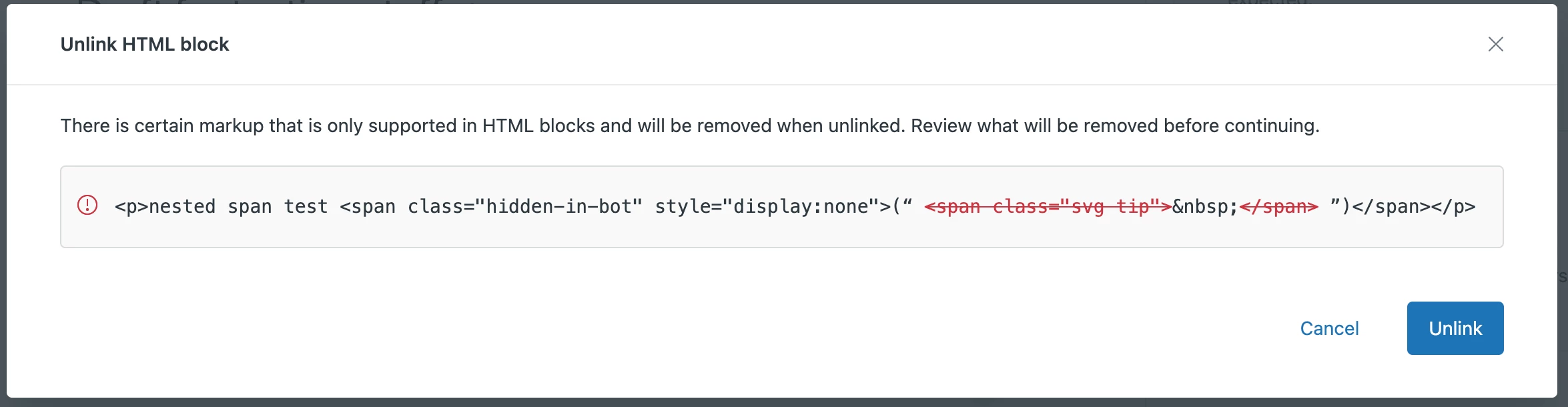The image size is (1568, 407).
Task: Click the struck-through <span class="svg-tip"> markup
Action: (1048, 207)
